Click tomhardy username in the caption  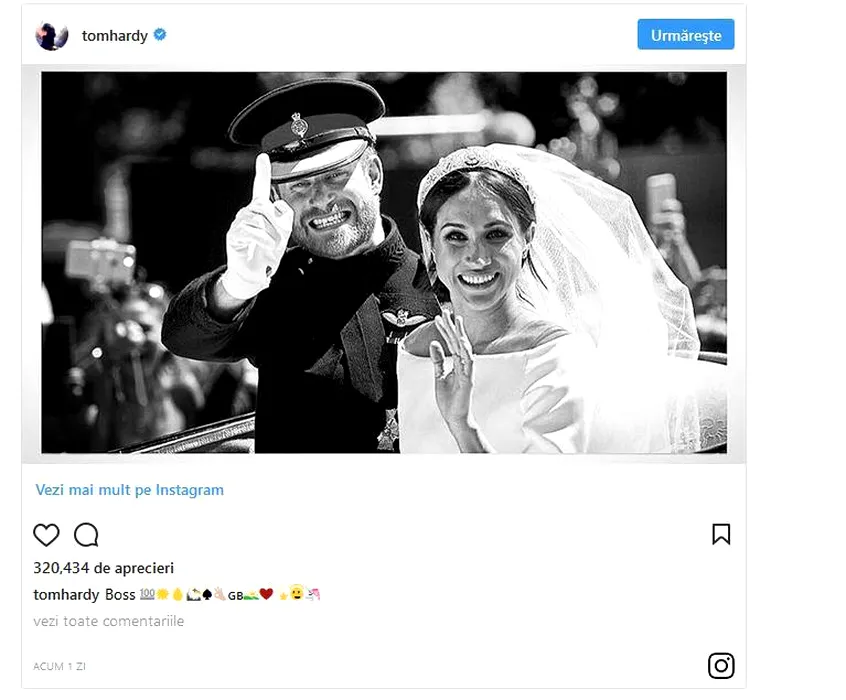point(66,595)
